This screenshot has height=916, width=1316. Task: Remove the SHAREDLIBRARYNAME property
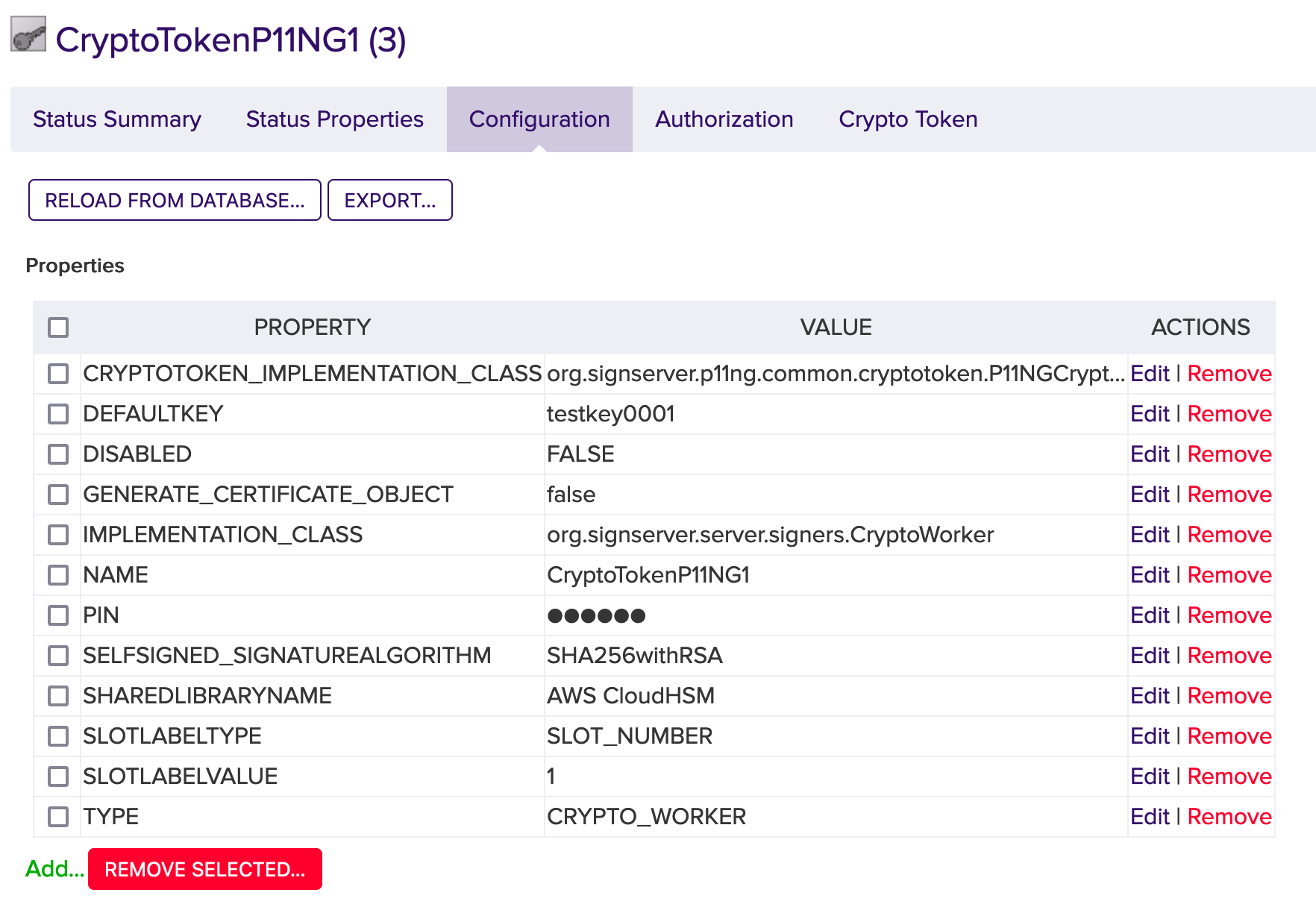pos(1229,696)
